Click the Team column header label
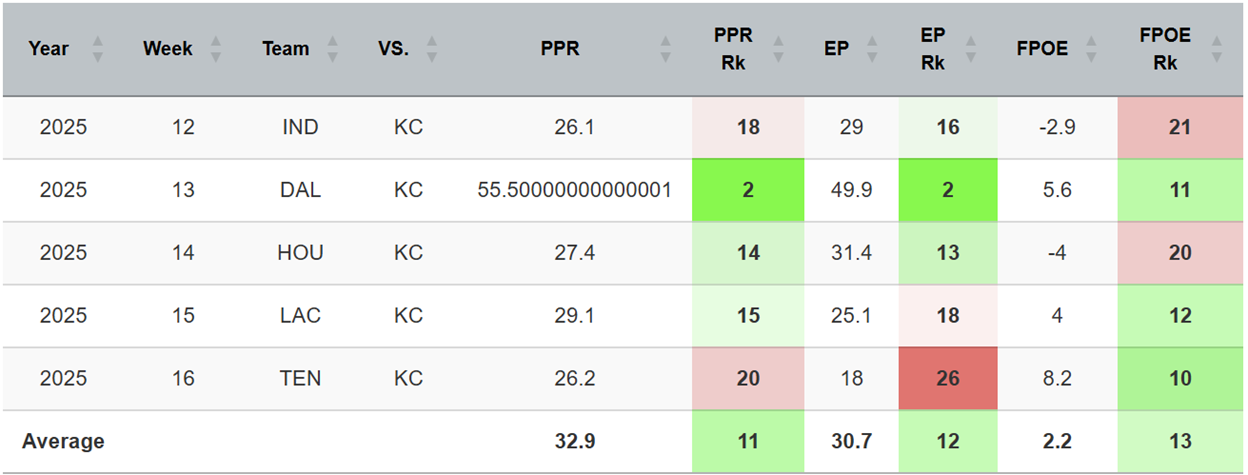This screenshot has width=1248, height=475. 286,49
